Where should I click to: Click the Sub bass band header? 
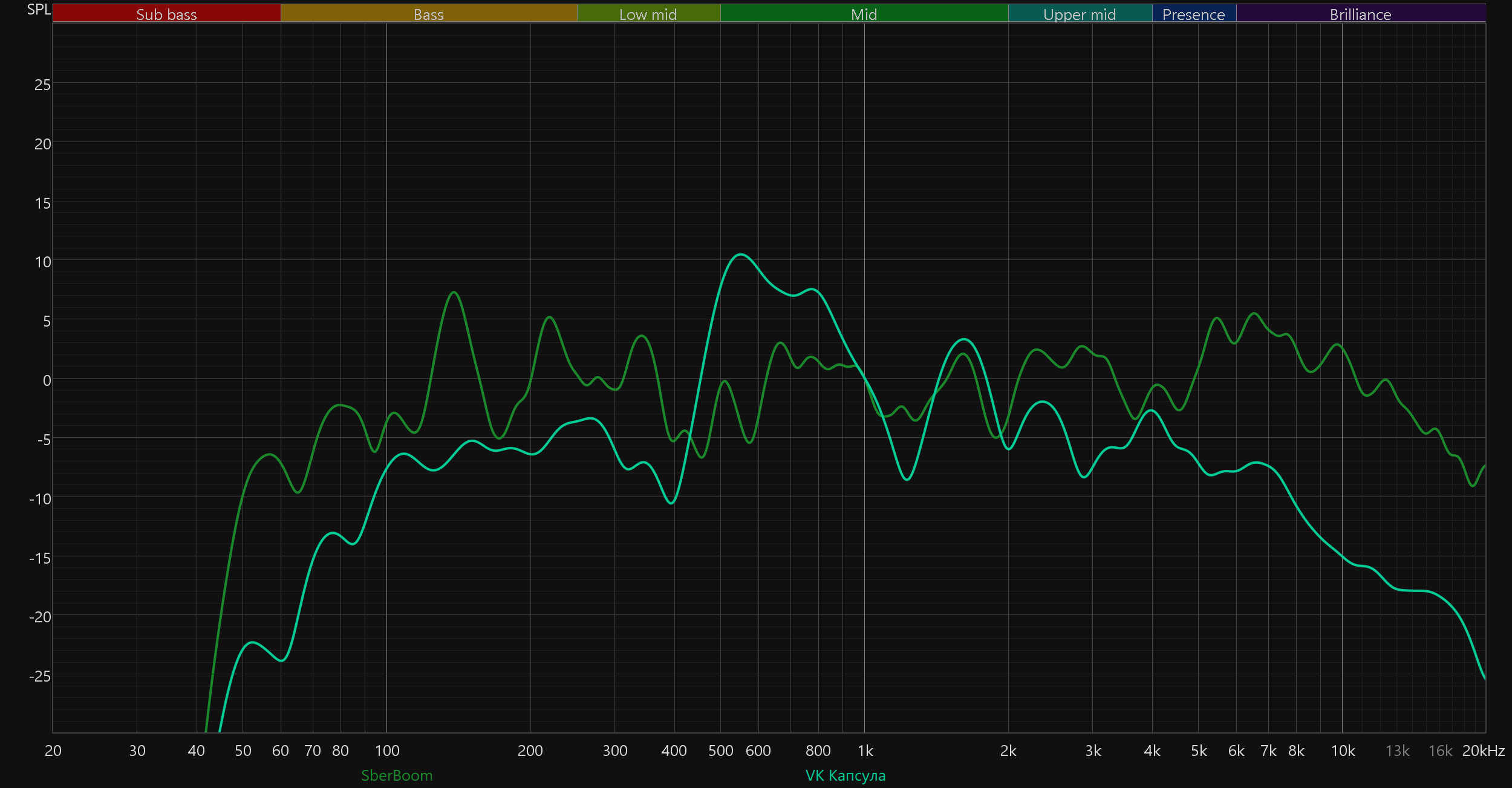[x=166, y=14]
